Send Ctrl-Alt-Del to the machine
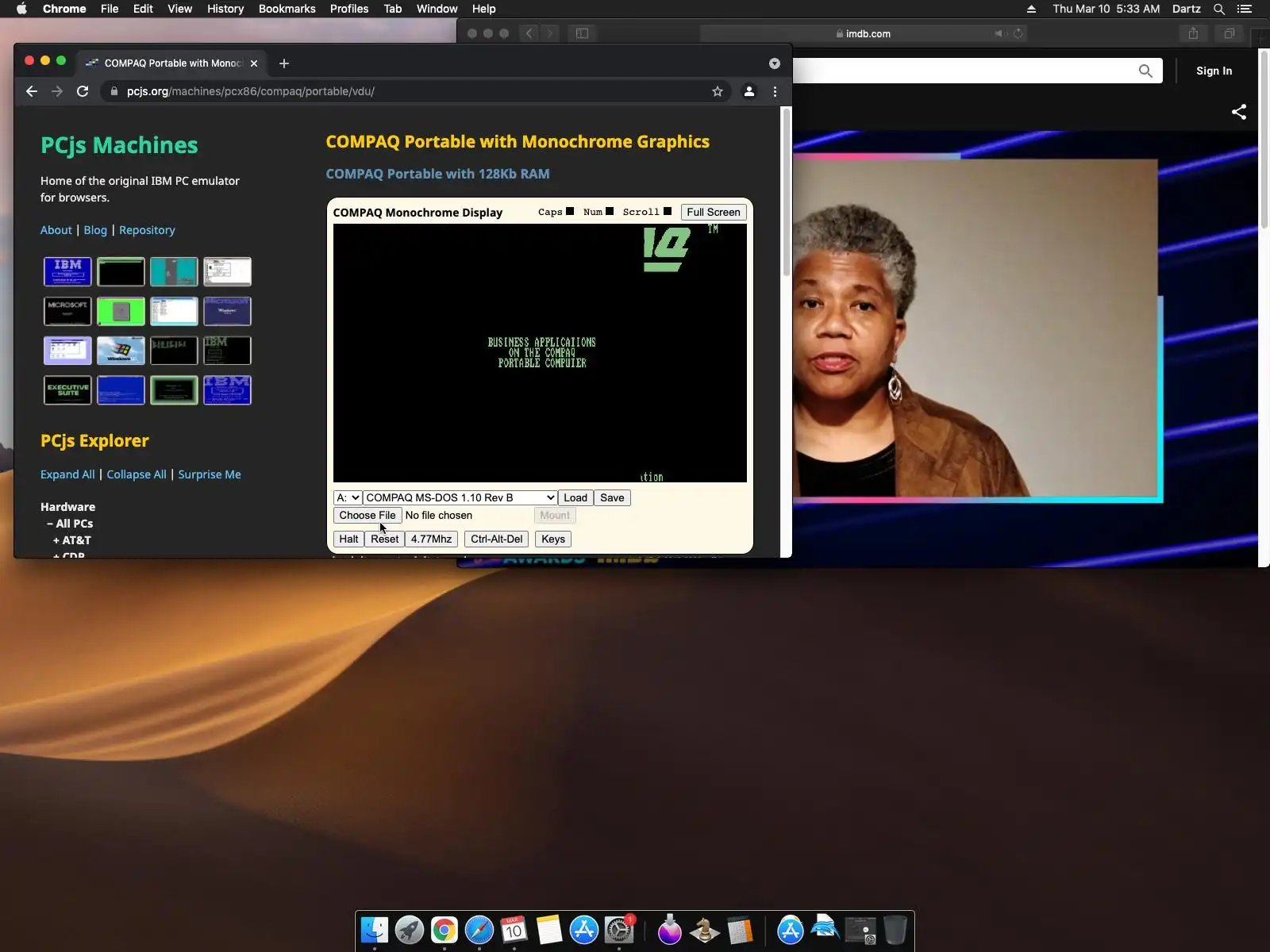The height and width of the screenshot is (952, 1270). (497, 539)
